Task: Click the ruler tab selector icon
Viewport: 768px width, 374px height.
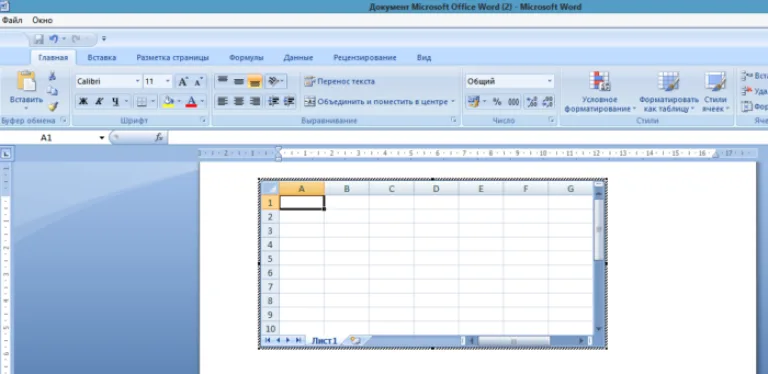Action: (x=6, y=154)
